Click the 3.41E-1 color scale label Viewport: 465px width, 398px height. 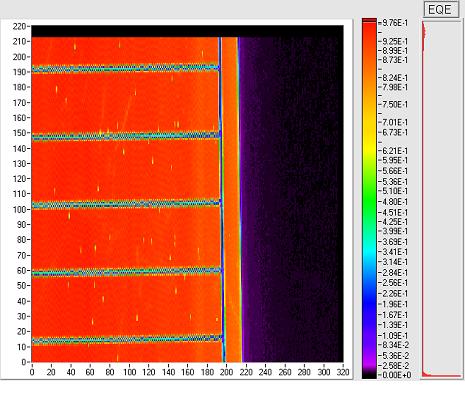pyautogui.click(x=395, y=252)
